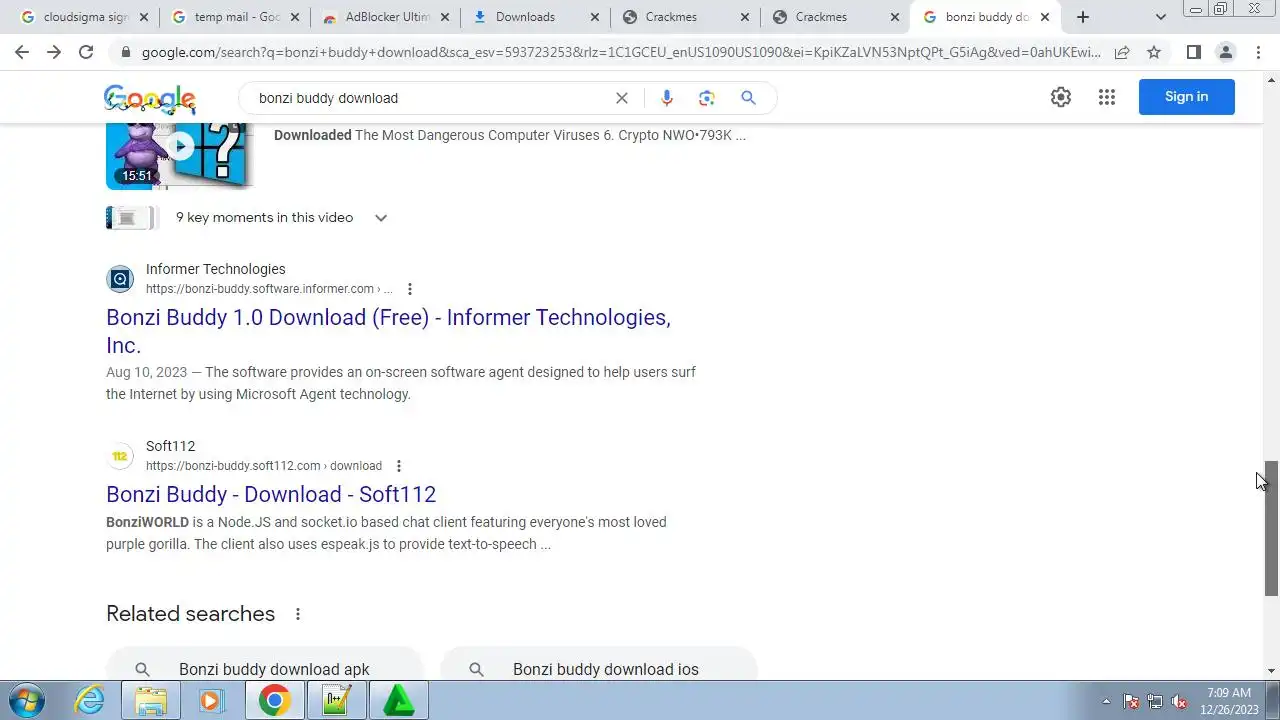Switch to the temp mail tab
The image size is (1280, 720).
235,17
